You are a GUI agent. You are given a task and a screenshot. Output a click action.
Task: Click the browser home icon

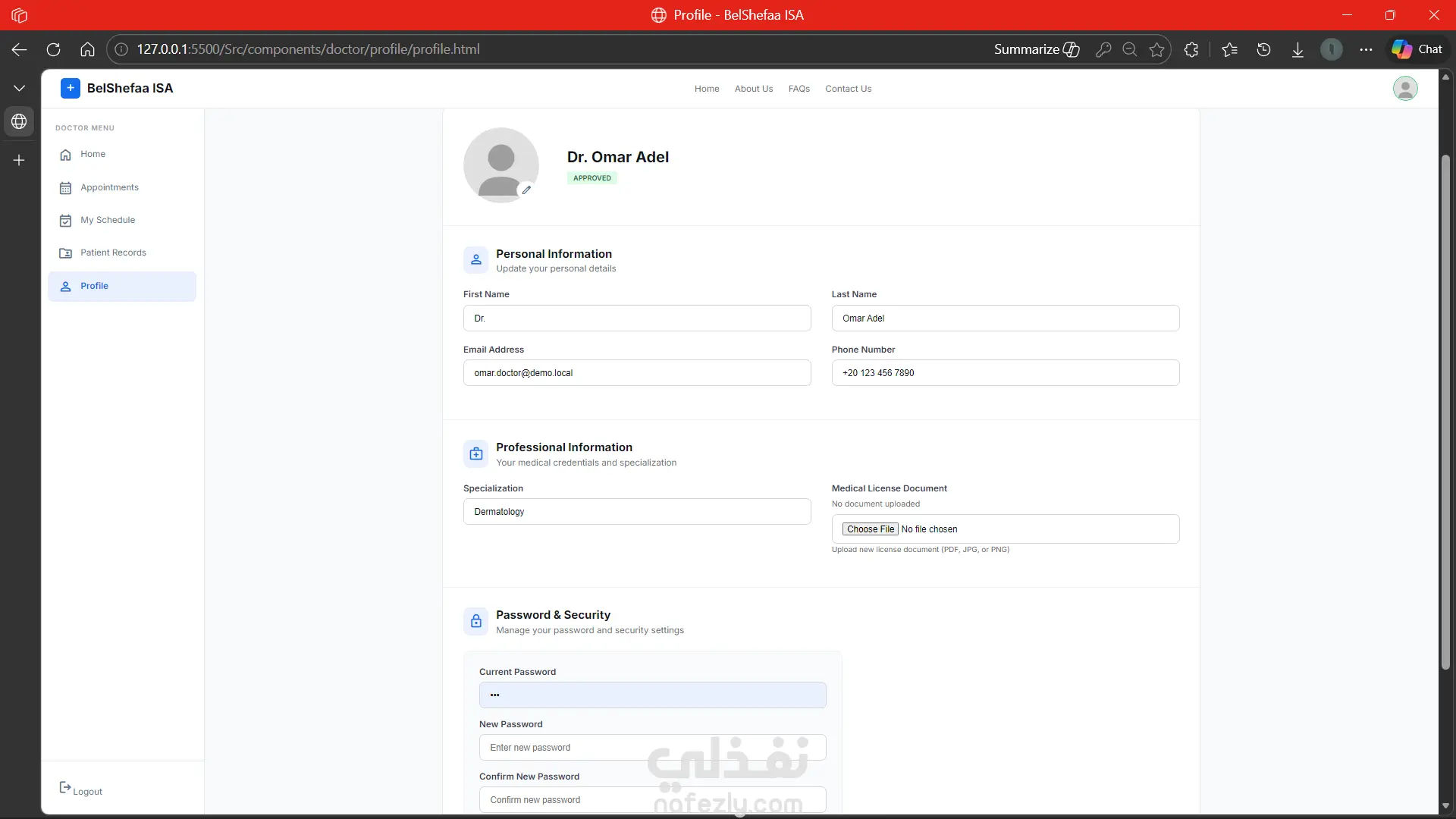[x=87, y=49]
